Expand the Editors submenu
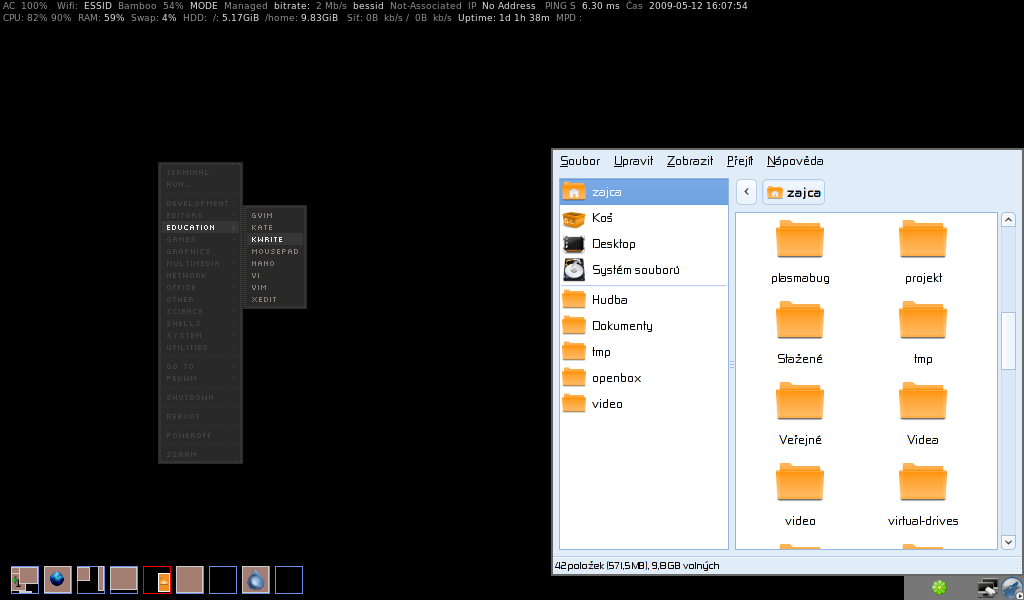The width and height of the screenshot is (1024, 600). [200, 215]
